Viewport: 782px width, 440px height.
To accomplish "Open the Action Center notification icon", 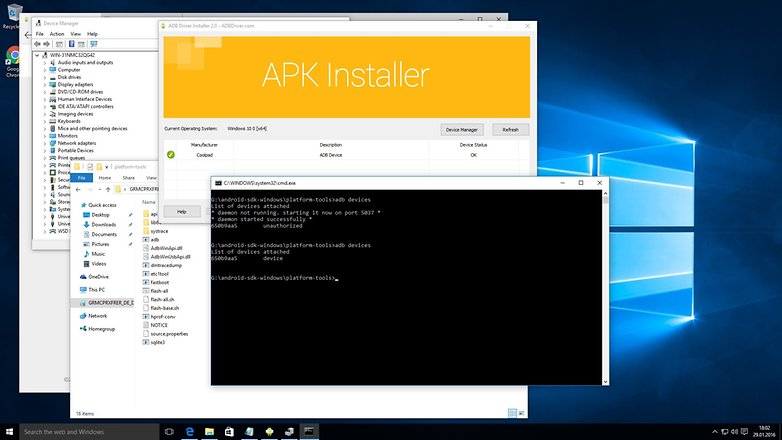I will point(745,432).
